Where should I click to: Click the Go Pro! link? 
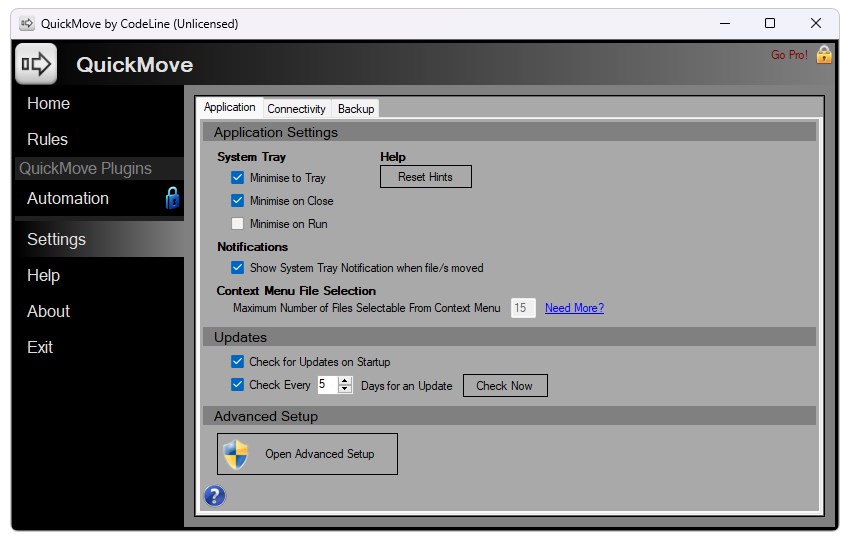tap(789, 55)
